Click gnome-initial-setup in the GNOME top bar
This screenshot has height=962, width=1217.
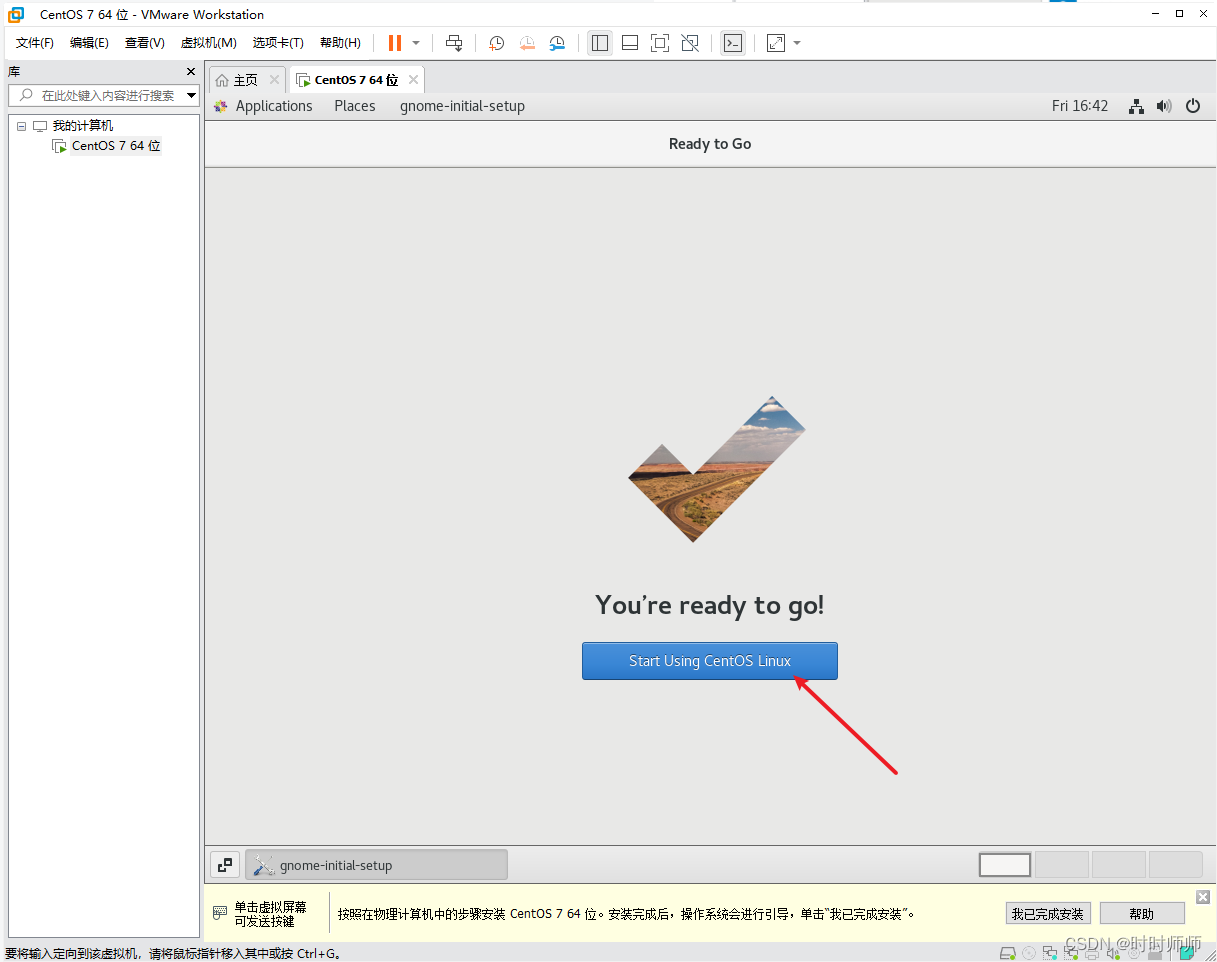[462, 106]
